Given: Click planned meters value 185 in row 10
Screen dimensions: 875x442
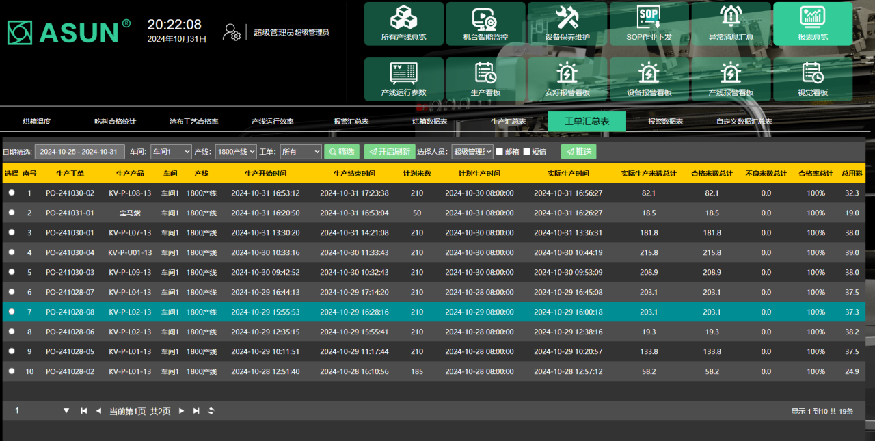Looking at the screenshot, I should (x=417, y=371).
